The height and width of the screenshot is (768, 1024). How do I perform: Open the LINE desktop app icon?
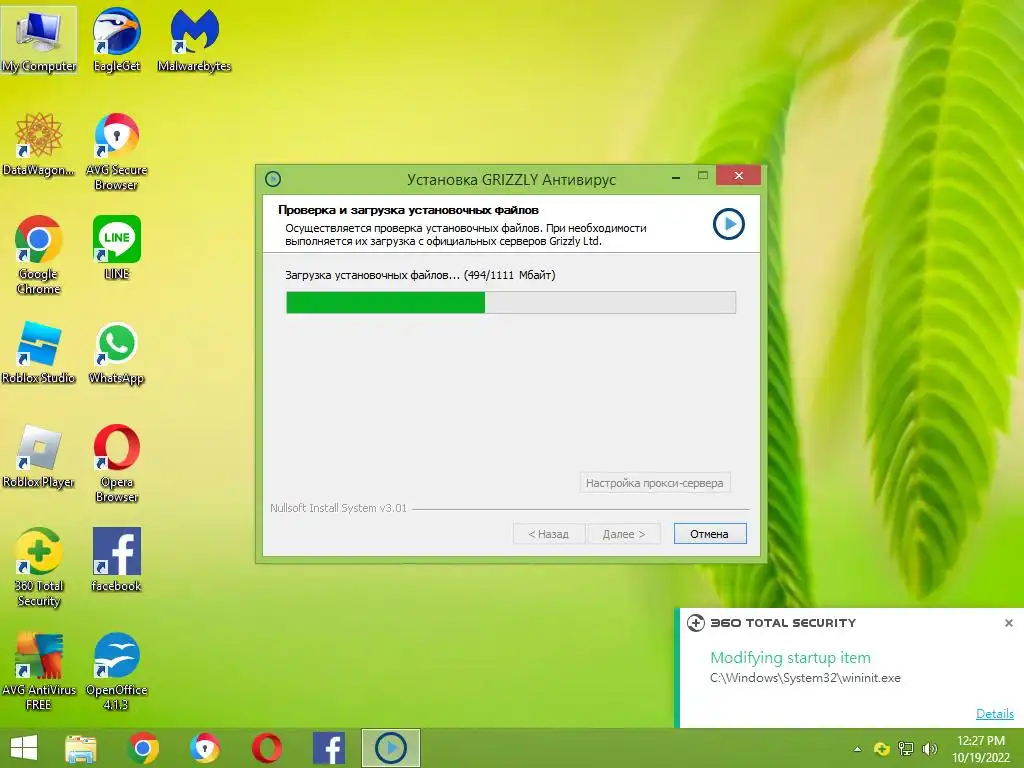pos(116,248)
